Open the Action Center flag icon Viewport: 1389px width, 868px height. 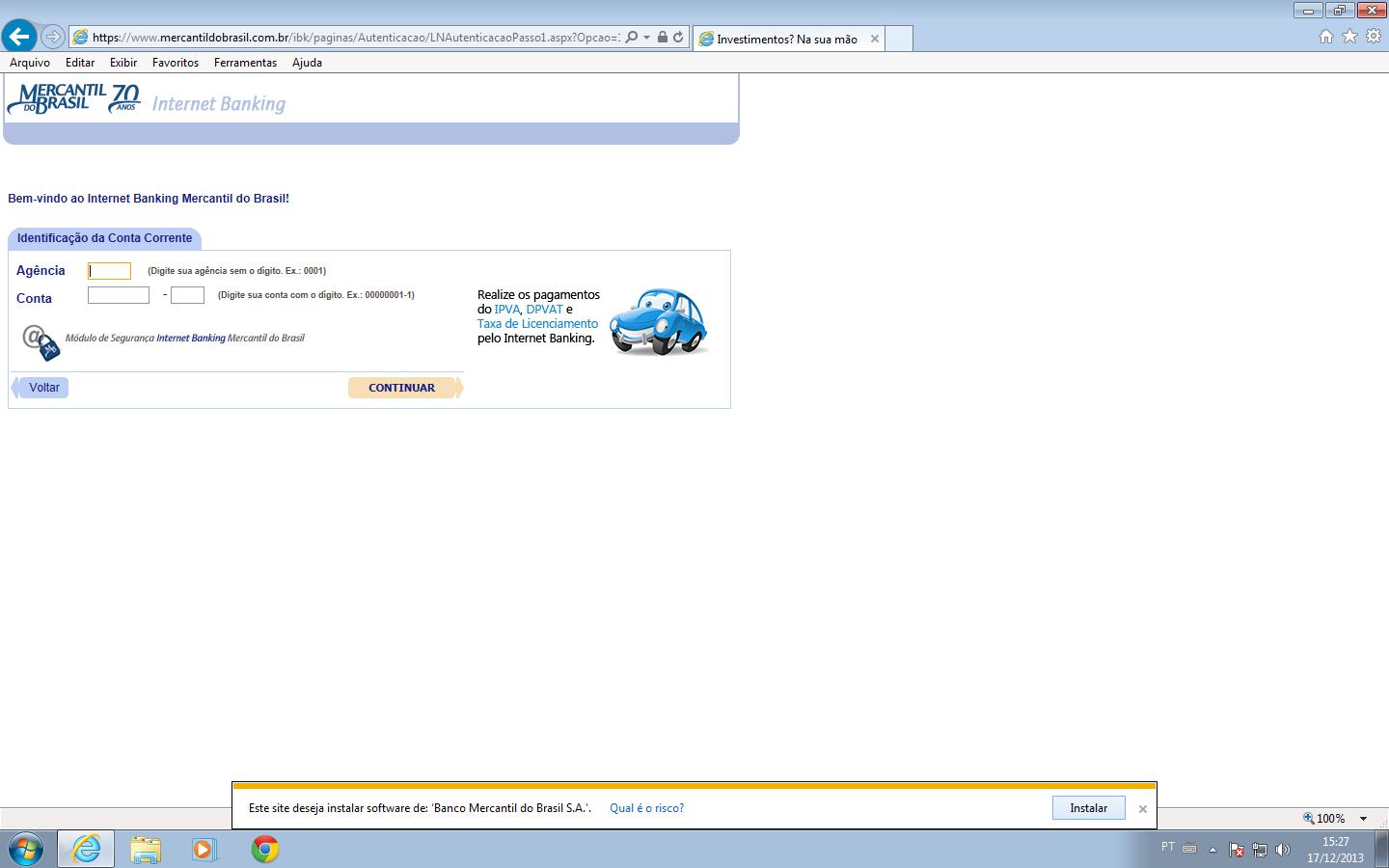(x=1236, y=850)
